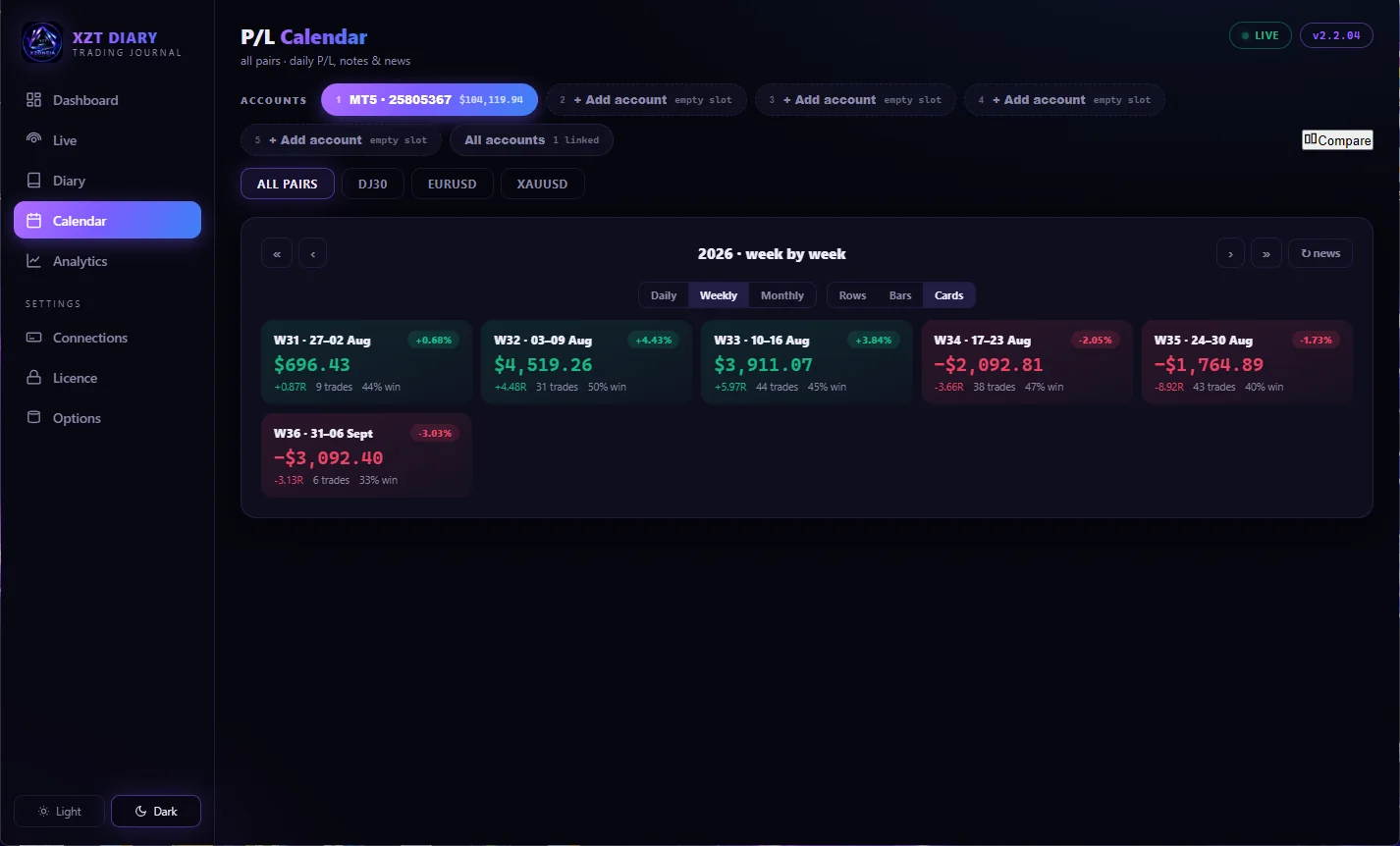Select MT5 account 25805367
This screenshot has width=1400, height=846.
pyautogui.click(x=429, y=100)
